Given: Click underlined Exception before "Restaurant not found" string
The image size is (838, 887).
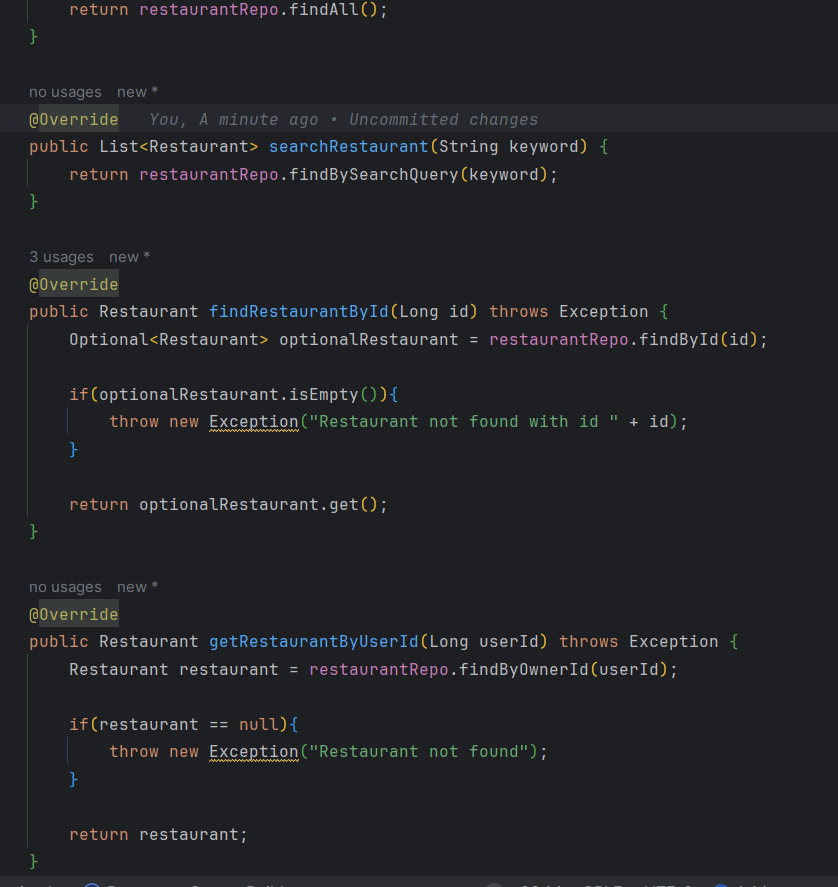Looking at the screenshot, I should (x=253, y=752).
